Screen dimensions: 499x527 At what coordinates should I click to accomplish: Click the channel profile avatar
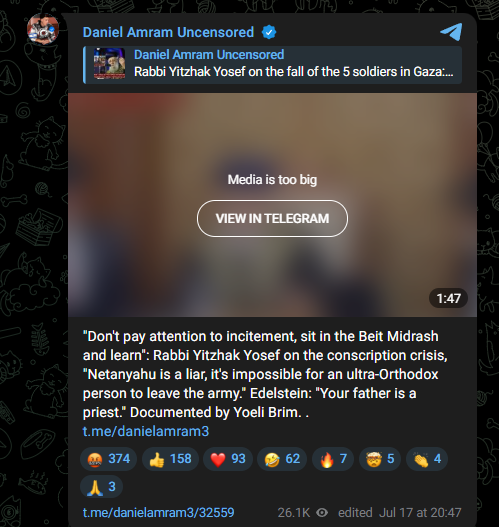tap(43, 29)
